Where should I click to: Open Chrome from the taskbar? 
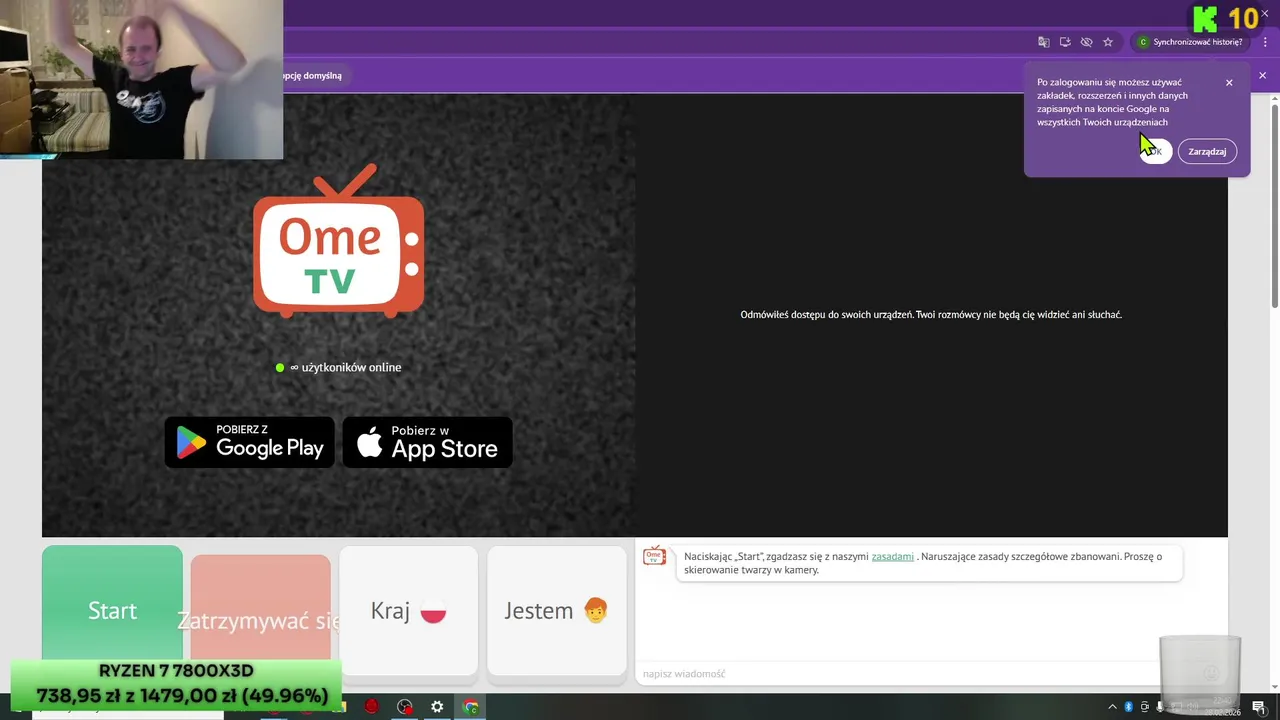[471, 707]
